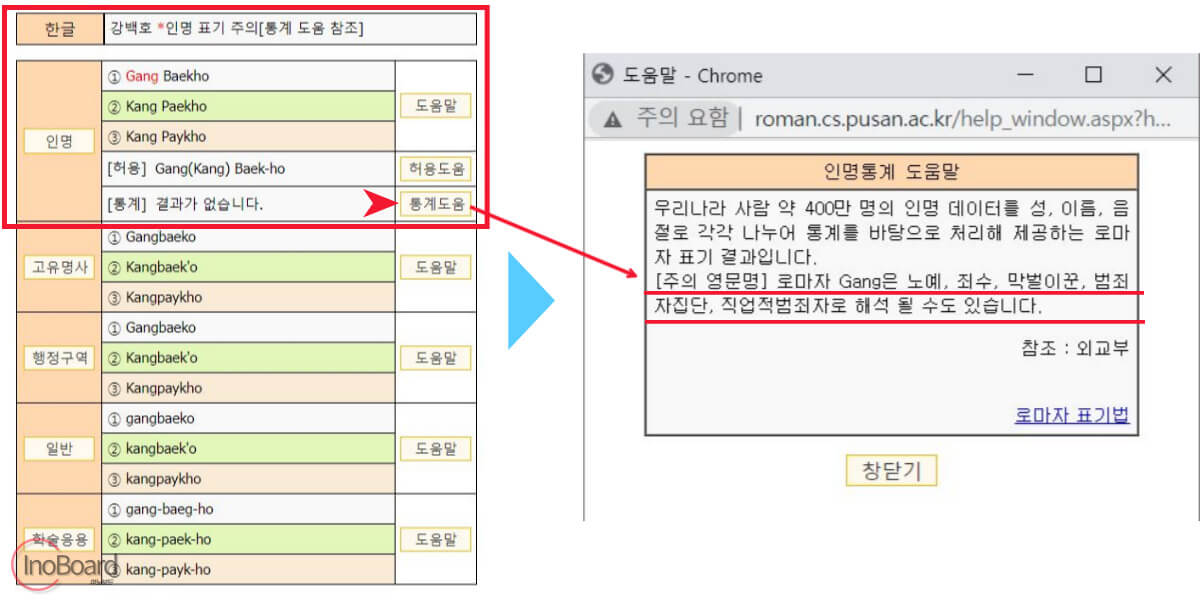Image resolution: width=1200 pixels, height=600 pixels.
Task: Click the 통계도움 button
Action: (436, 204)
